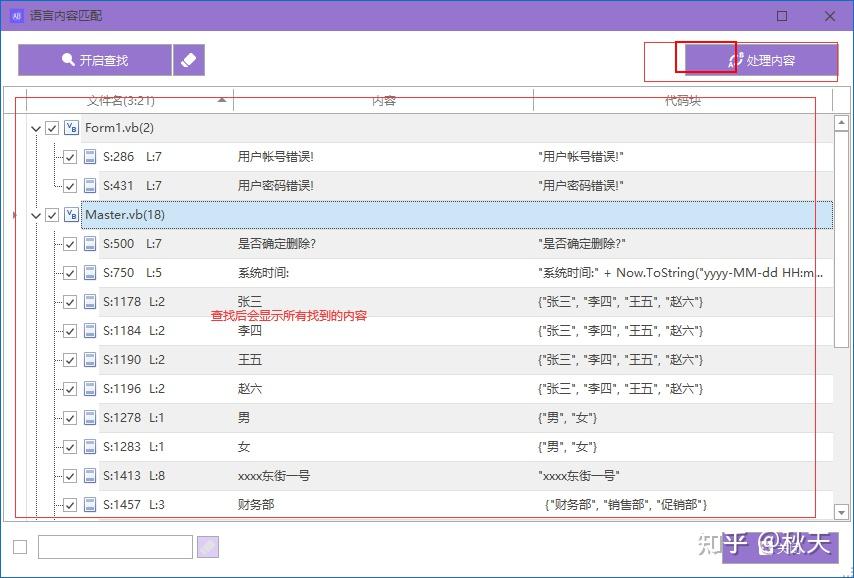The width and height of the screenshot is (854, 578).
Task: Uncheck the Form1.vb(2) checkbox
Action: 52,129
